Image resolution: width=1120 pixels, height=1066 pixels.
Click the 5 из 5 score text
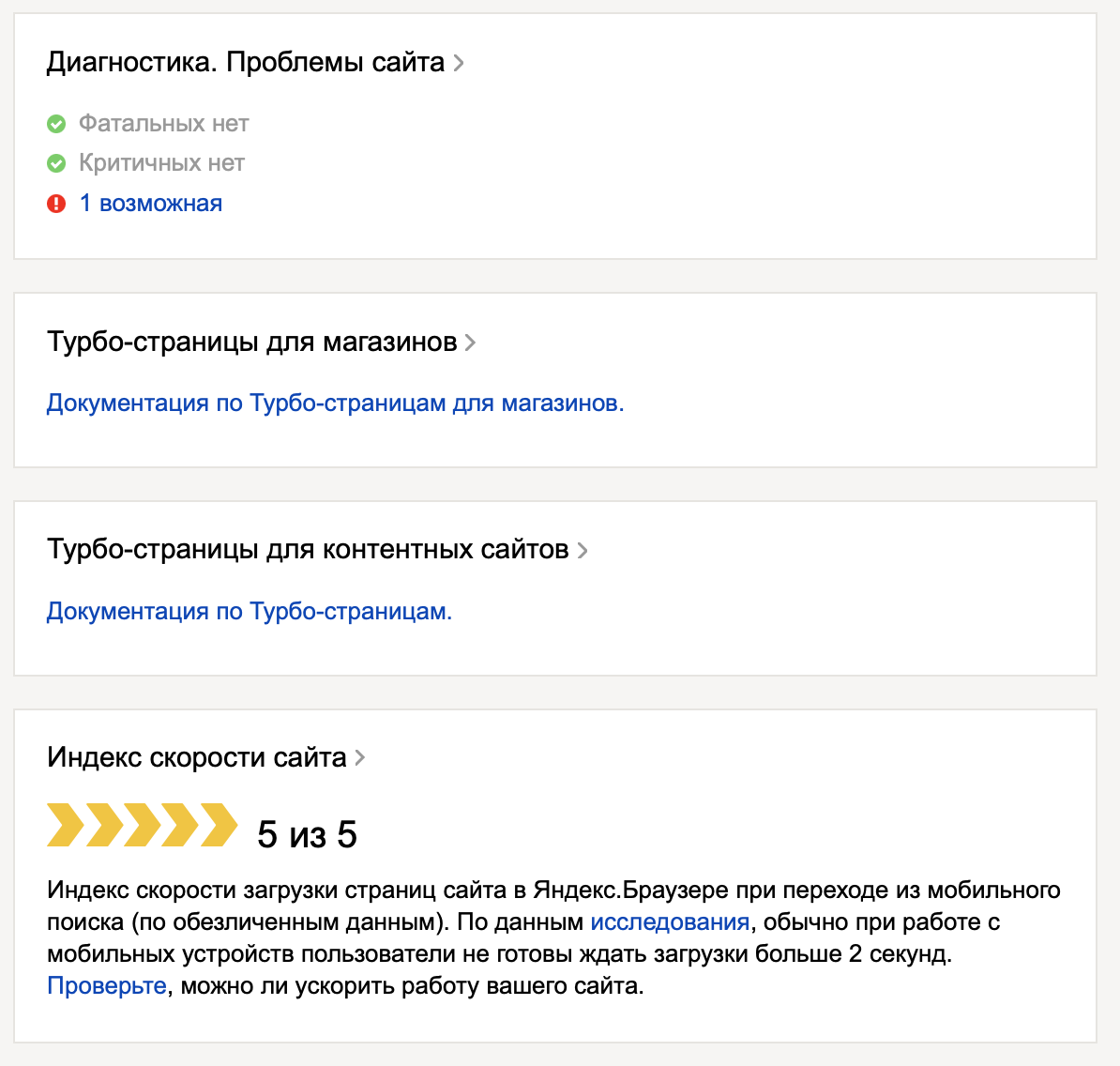point(307,834)
